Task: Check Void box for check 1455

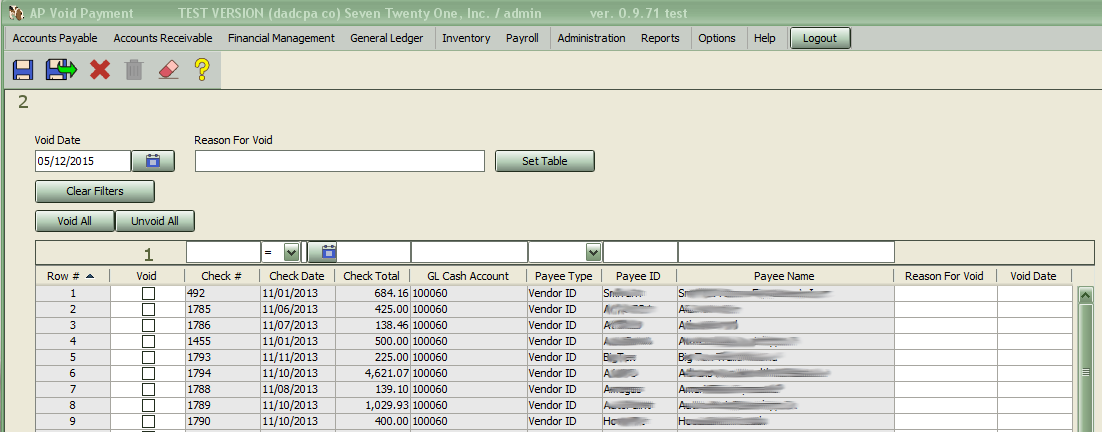Action: click(148, 341)
